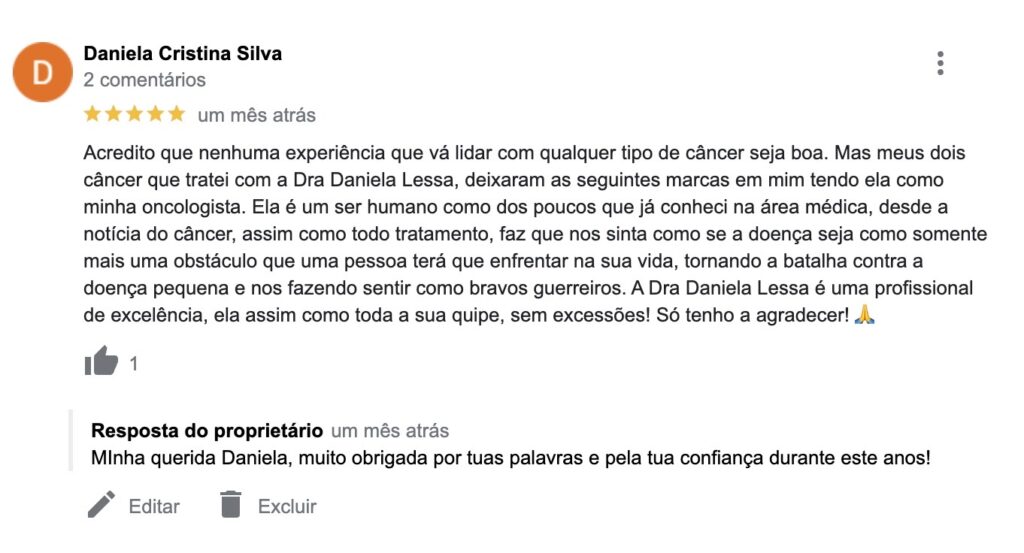Click review timestamp 'um mês atrás' by stars
1024x553 pixels.
[x=257, y=116]
